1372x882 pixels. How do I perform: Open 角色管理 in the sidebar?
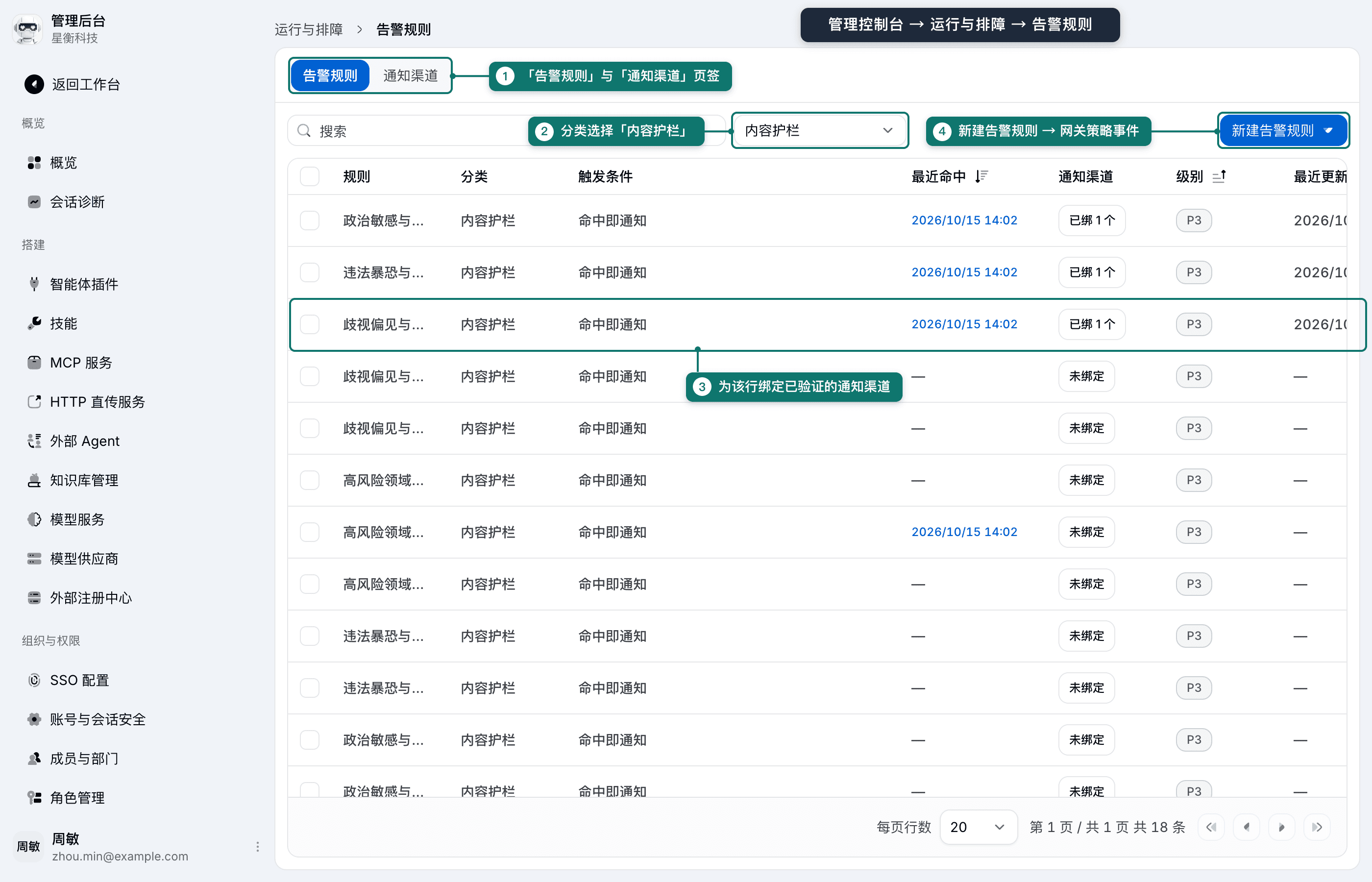click(x=77, y=798)
